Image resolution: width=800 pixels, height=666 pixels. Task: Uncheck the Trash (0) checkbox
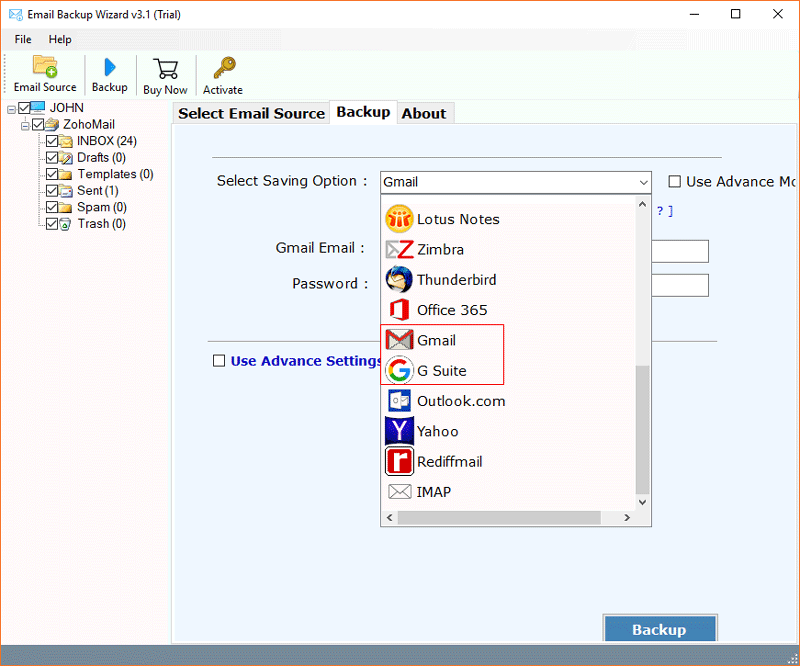(52, 224)
